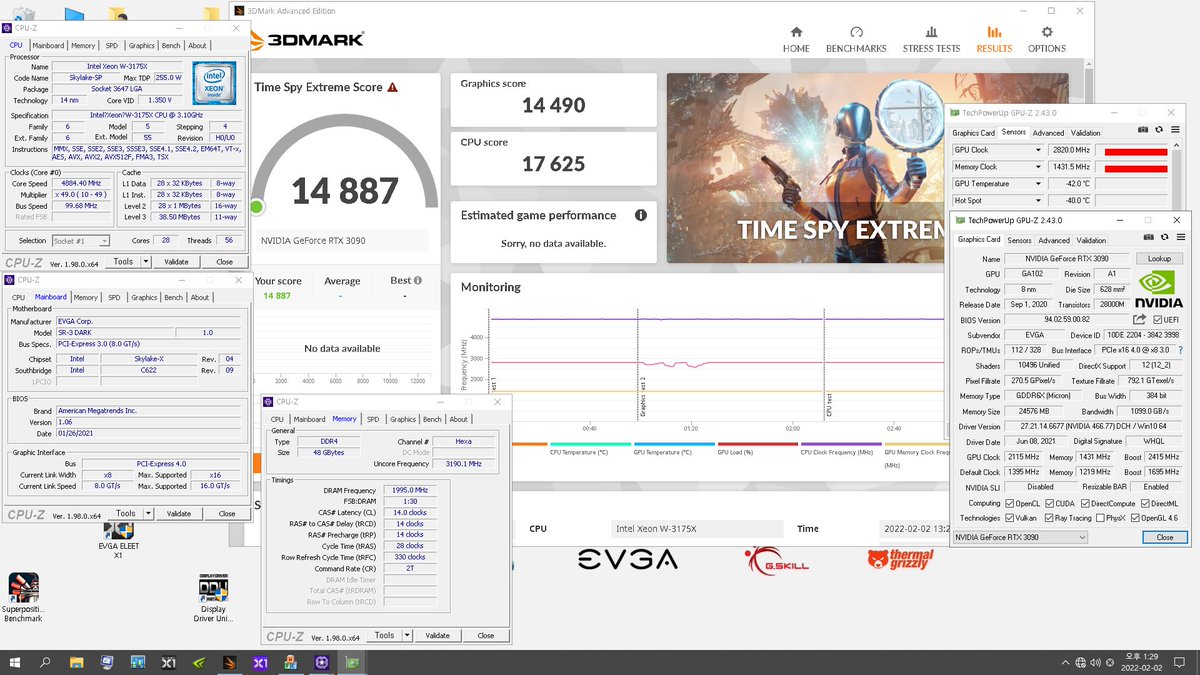Click GPU Clock red graph bar in GPU-Z
Screen dimensions: 1200x675
point(1135,152)
